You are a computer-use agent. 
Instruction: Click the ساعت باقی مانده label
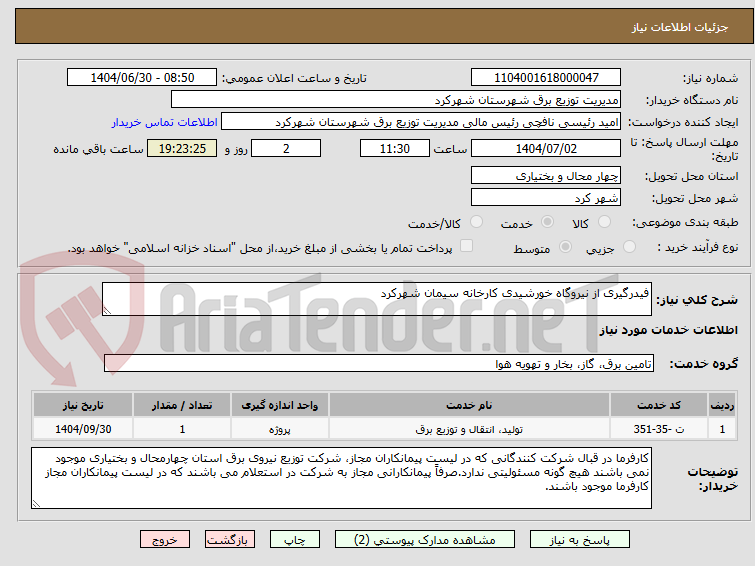pos(98,149)
